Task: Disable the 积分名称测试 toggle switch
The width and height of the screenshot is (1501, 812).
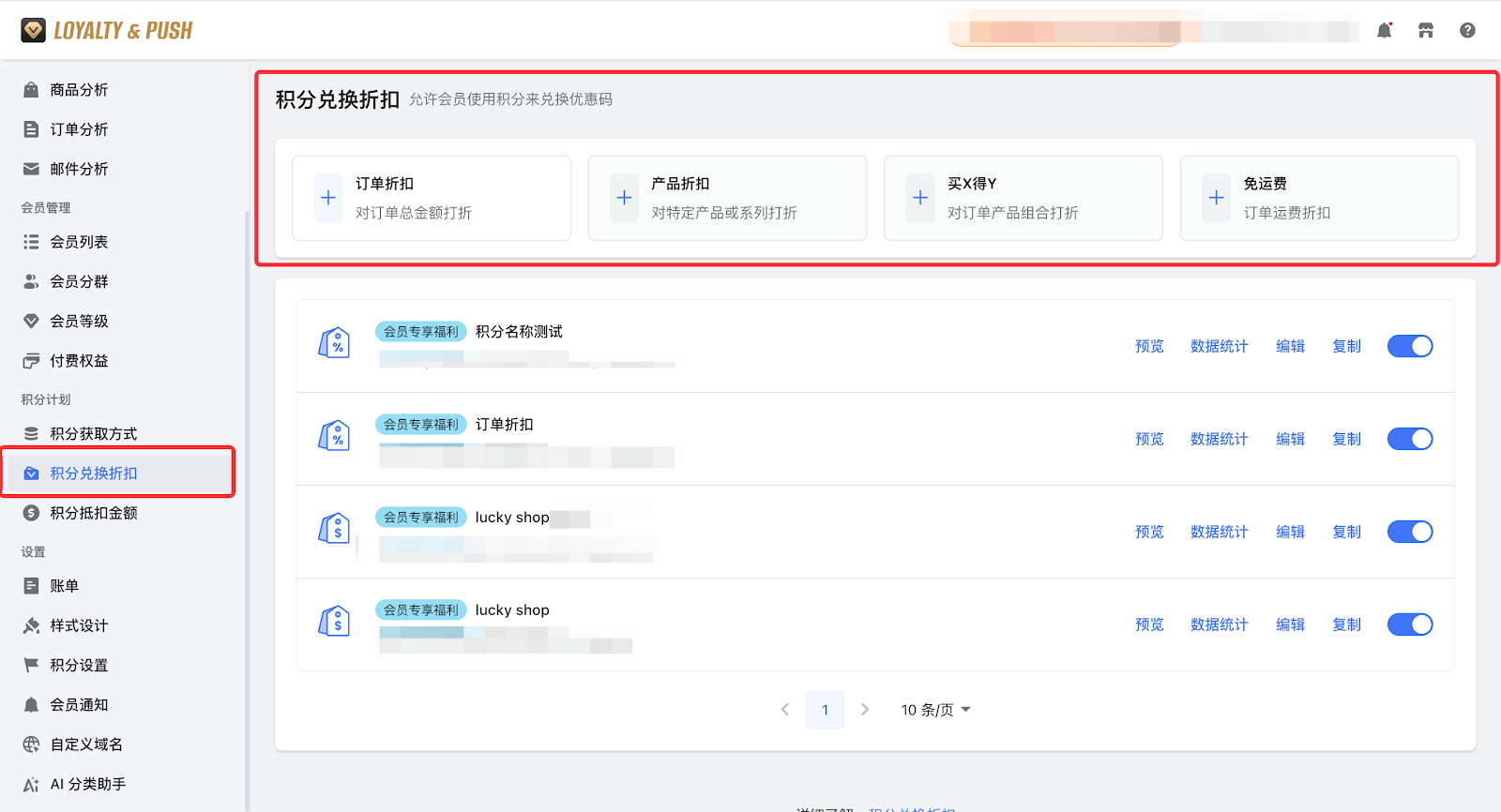Action: (1409, 346)
